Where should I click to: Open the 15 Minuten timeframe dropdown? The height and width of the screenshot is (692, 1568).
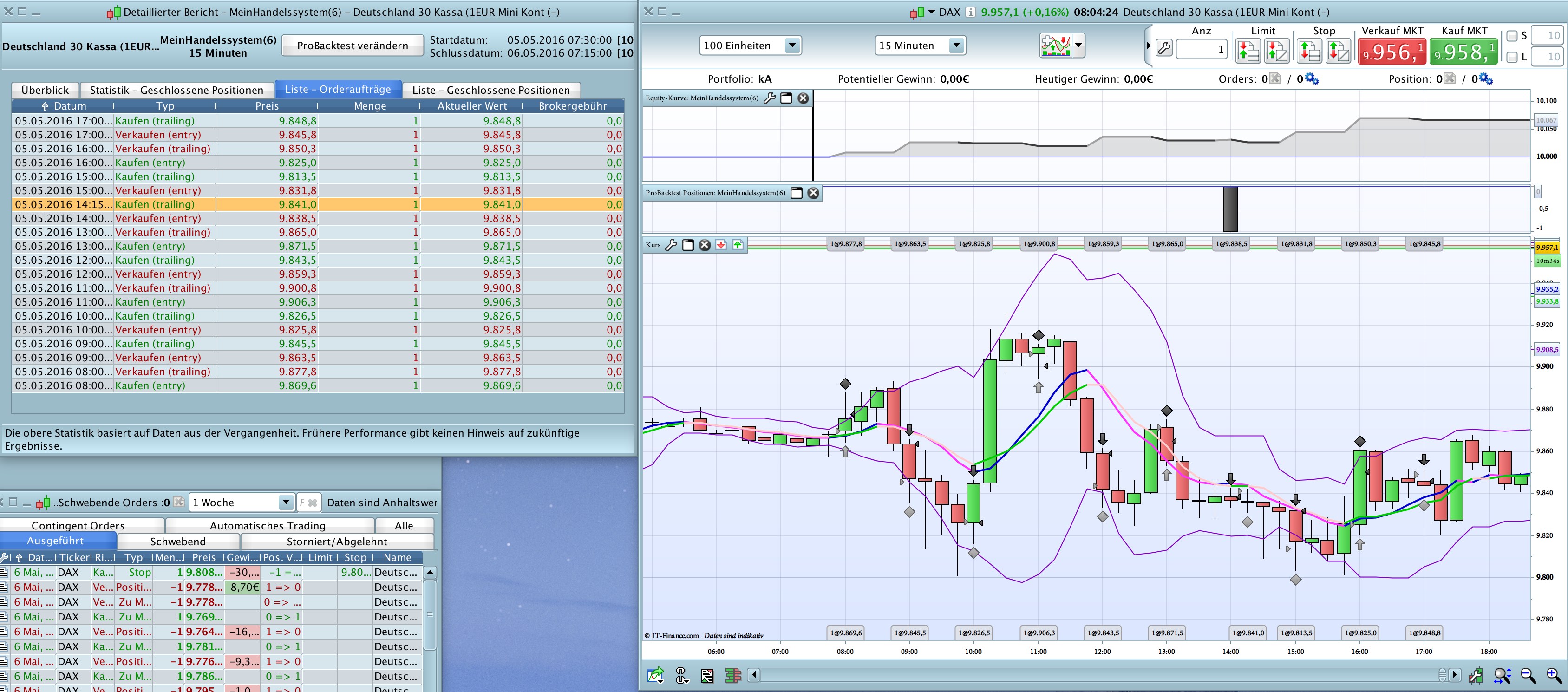tap(956, 46)
